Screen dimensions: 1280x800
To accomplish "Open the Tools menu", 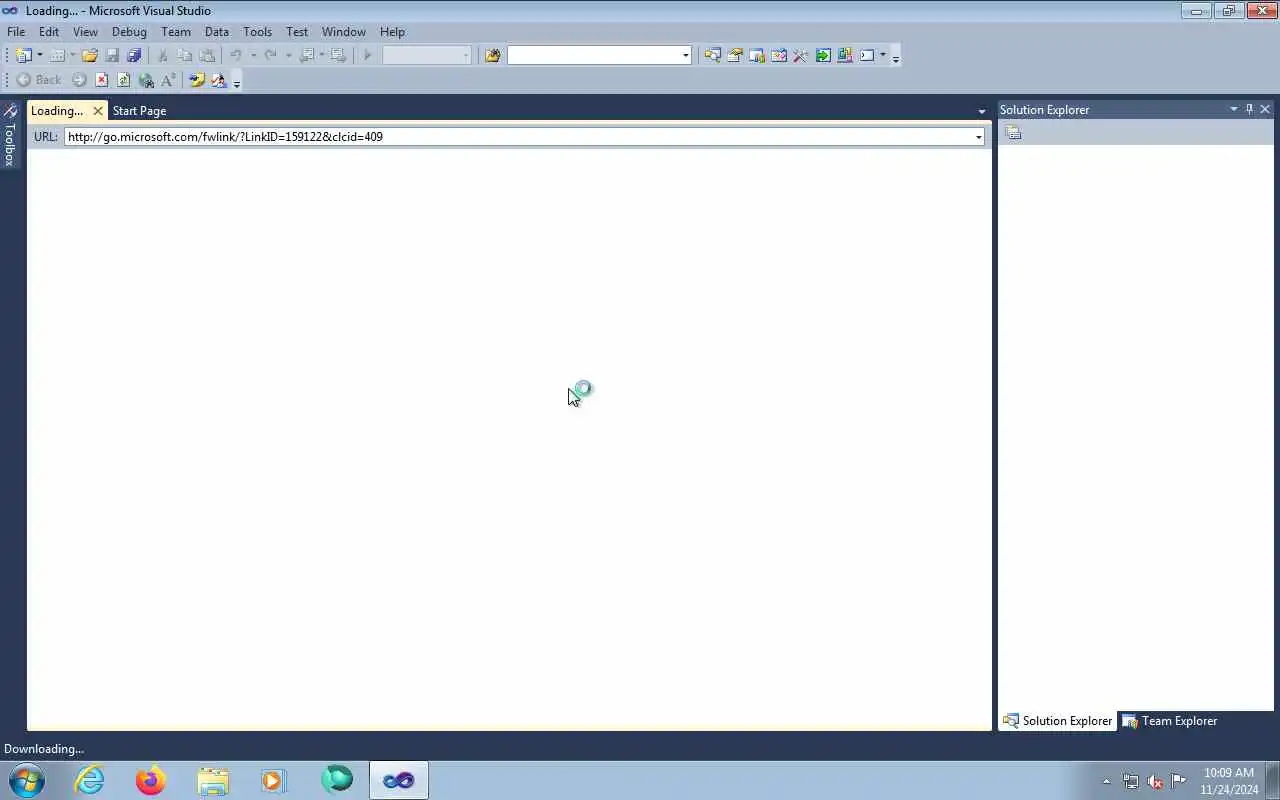I will [x=257, y=32].
